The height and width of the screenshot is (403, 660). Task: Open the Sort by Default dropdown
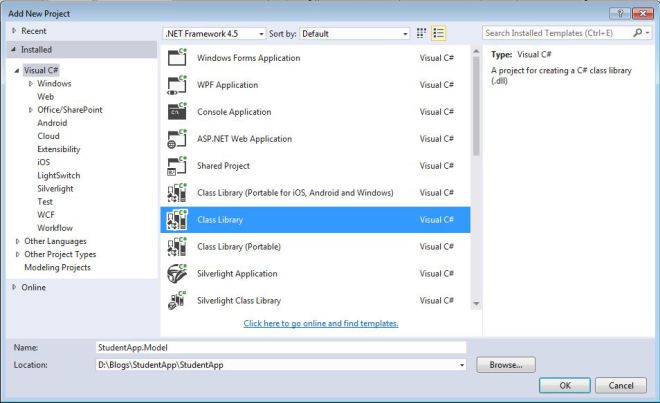[354, 34]
